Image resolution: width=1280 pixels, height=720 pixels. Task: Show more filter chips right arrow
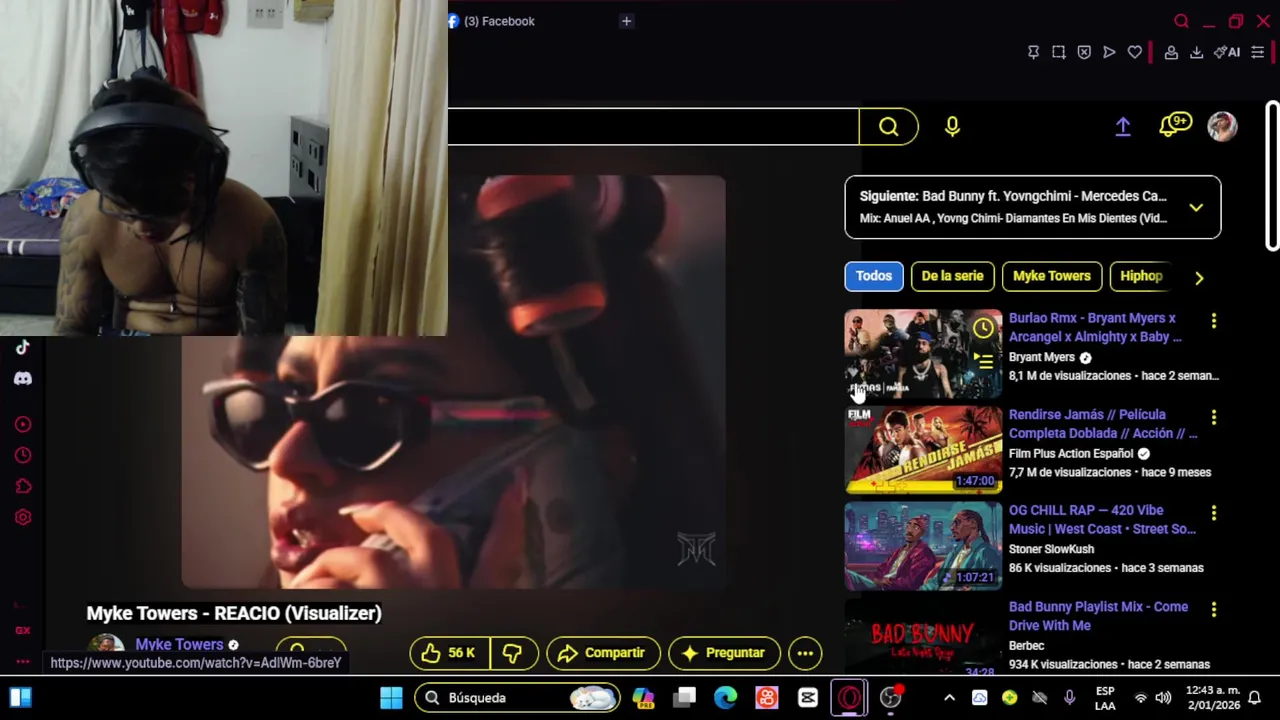tap(1199, 277)
